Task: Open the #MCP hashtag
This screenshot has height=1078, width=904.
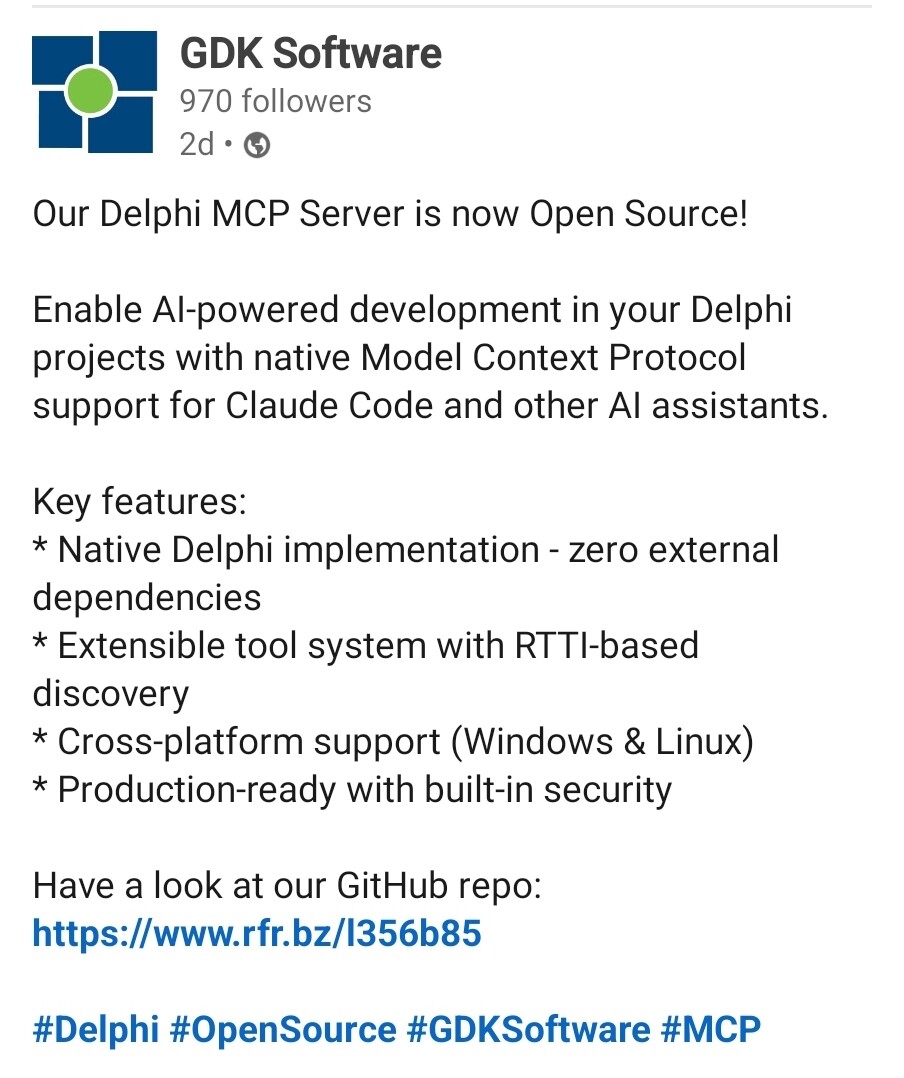Action: point(711,1029)
